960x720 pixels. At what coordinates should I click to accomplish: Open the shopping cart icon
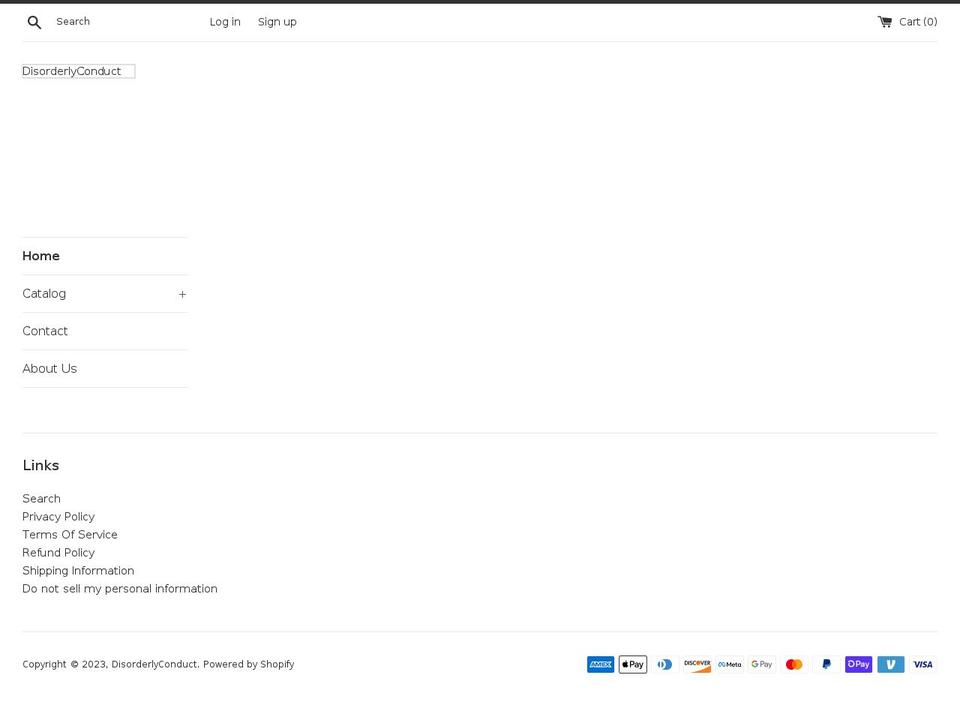pyautogui.click(x=885, y=22)
